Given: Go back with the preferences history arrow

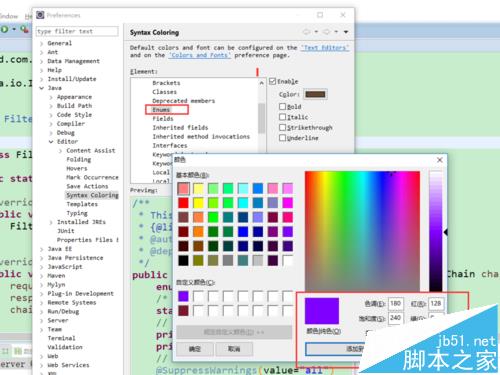Looking at the screenshot, I should (306, 32).
